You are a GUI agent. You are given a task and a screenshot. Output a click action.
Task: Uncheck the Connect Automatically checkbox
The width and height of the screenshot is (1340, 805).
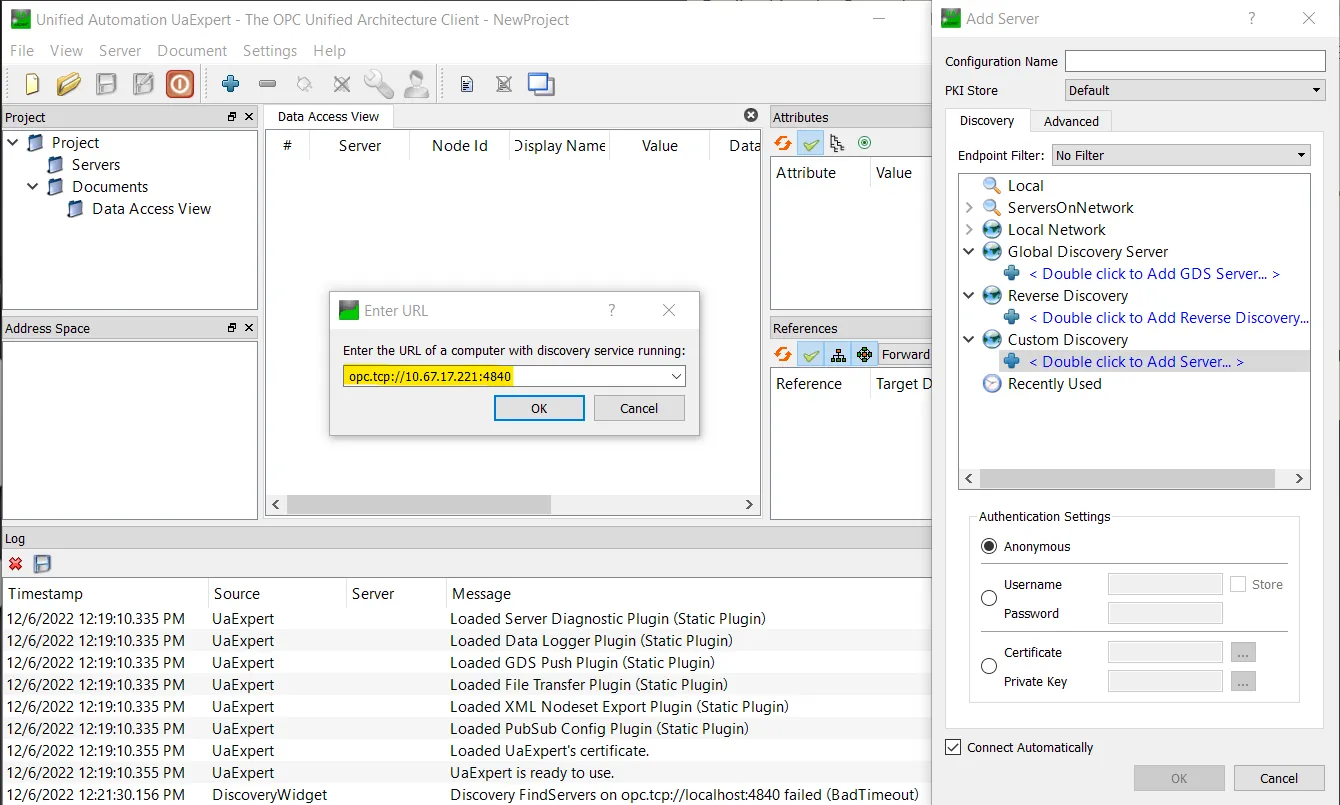(953, 747)
